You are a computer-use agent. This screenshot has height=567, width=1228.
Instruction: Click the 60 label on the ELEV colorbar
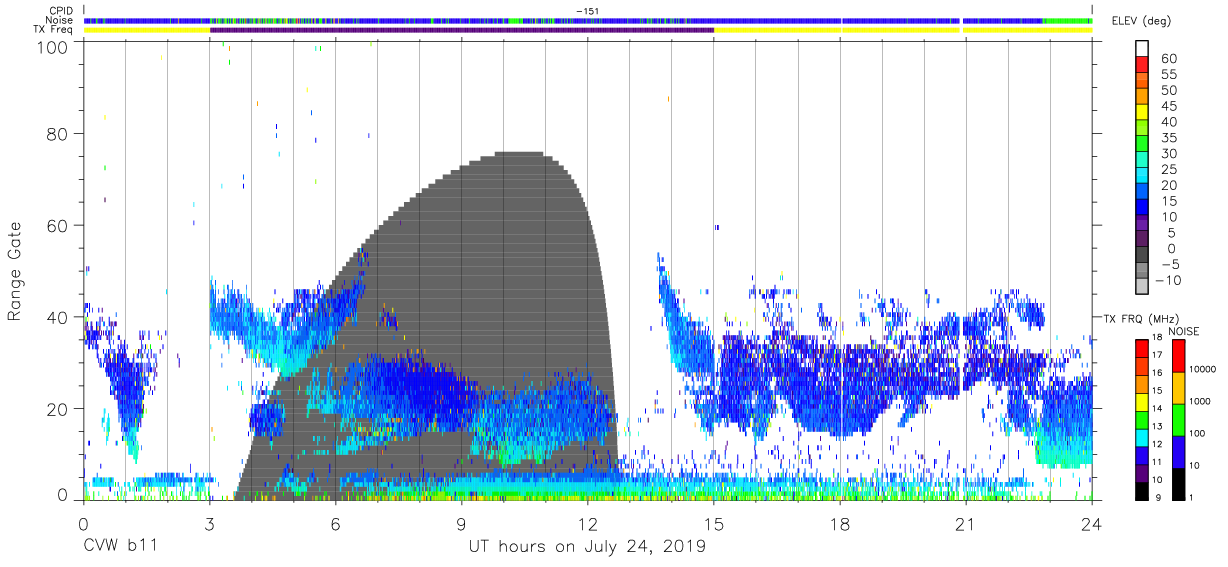coord(1170,58)
